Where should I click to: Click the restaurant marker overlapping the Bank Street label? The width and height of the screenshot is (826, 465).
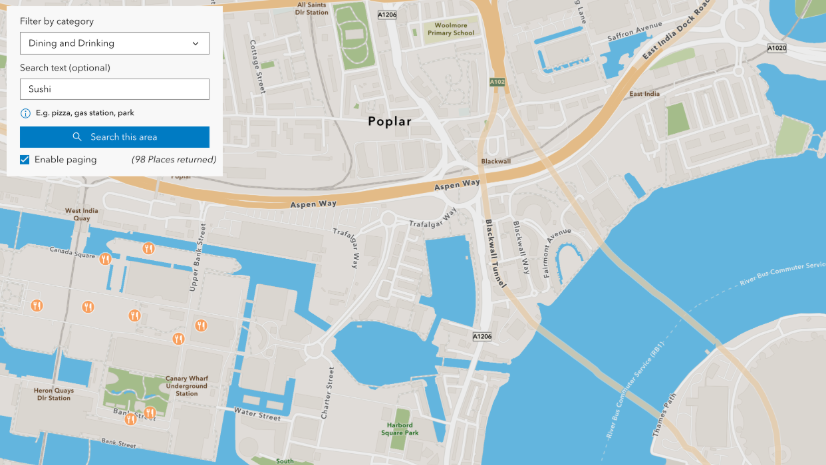[x=130, y=419]
